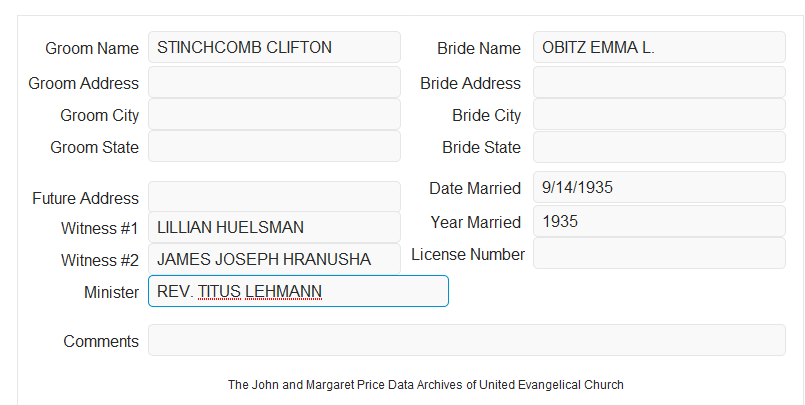The height and width of the screenshot is (405, 805).
Task: Click the Bride City input
Action: (659, 114)
